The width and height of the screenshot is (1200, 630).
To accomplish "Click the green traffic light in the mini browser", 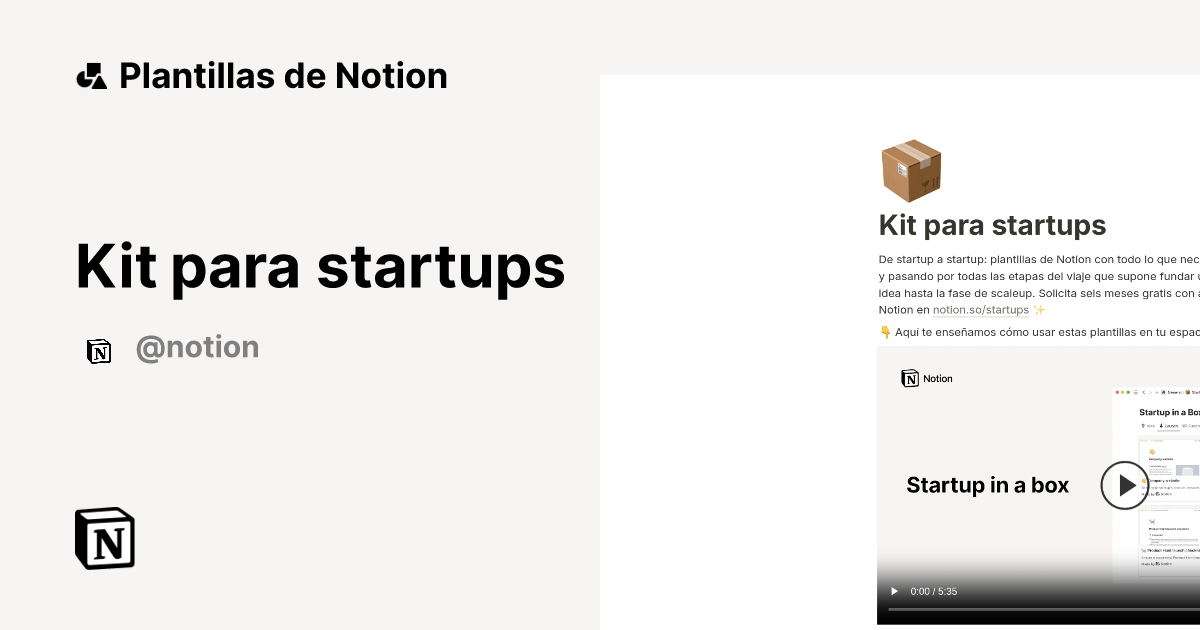I will (1129, 392).
